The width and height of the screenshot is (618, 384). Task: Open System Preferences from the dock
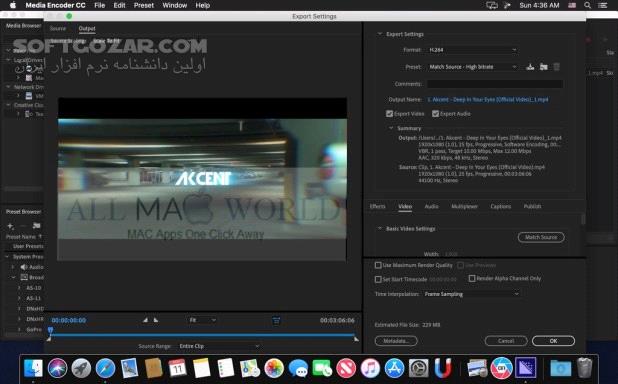(x=418, y=369)
